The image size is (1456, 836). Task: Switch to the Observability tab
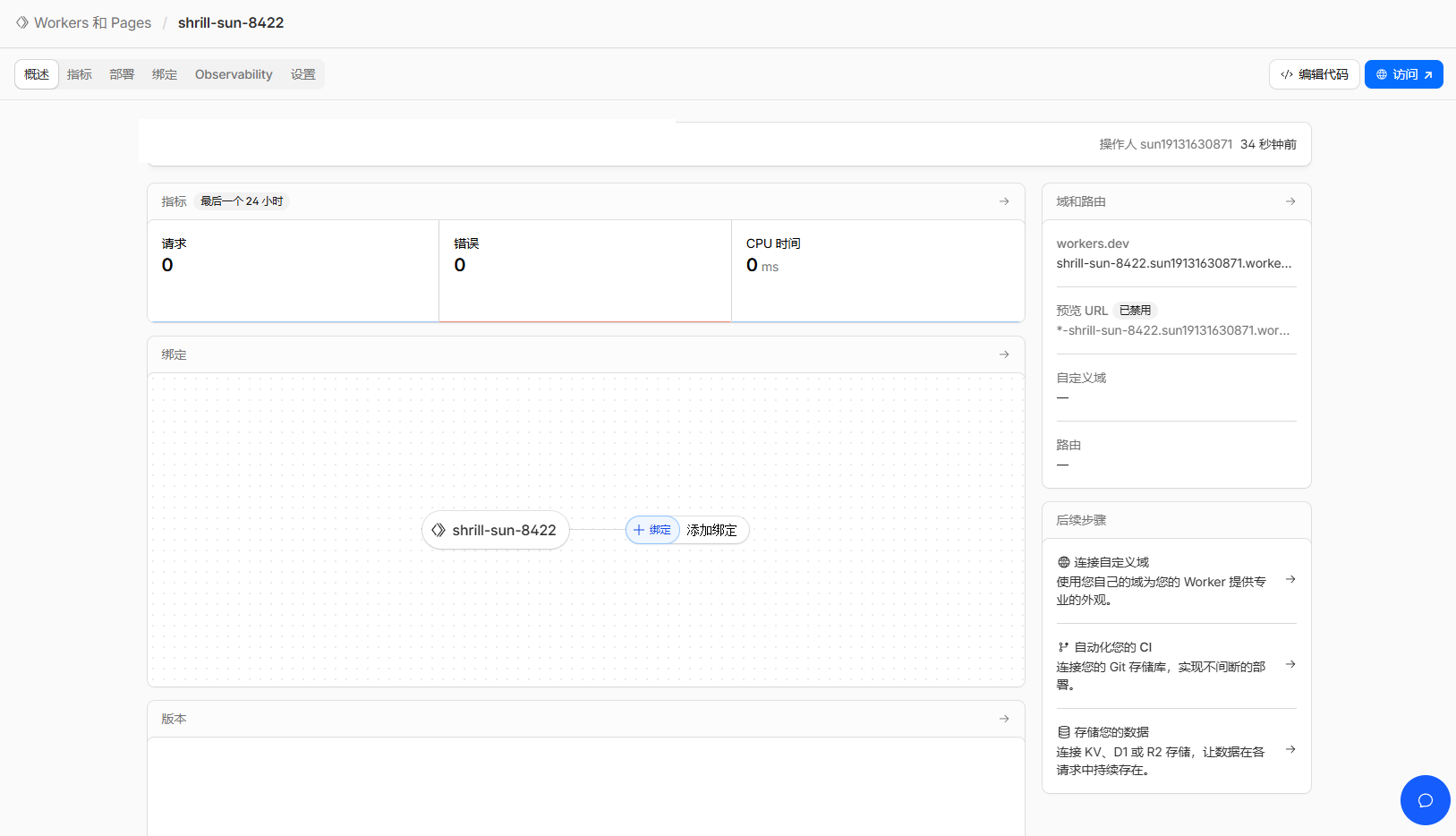(234, 74)
